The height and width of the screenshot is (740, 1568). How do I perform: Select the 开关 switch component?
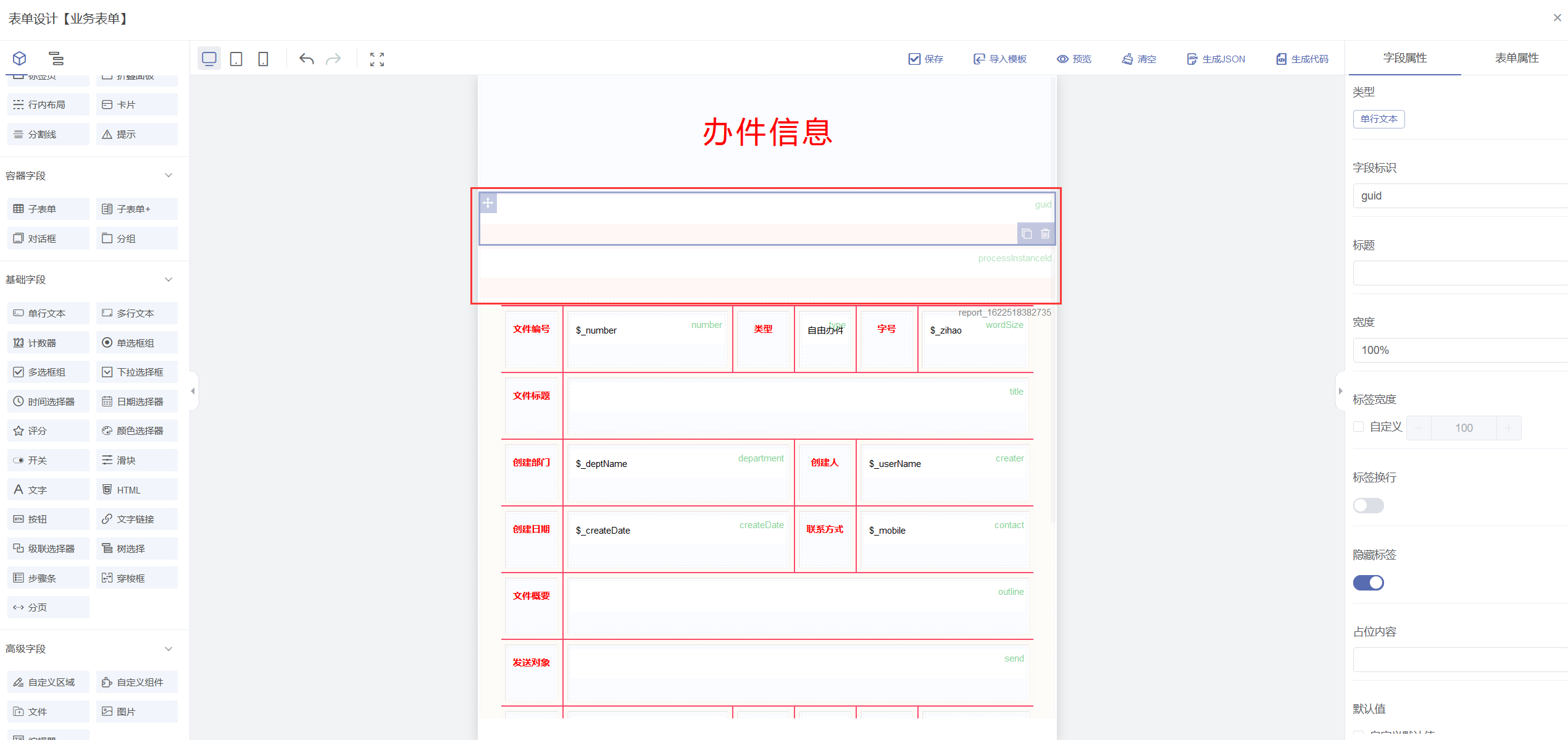click(48, 460)
